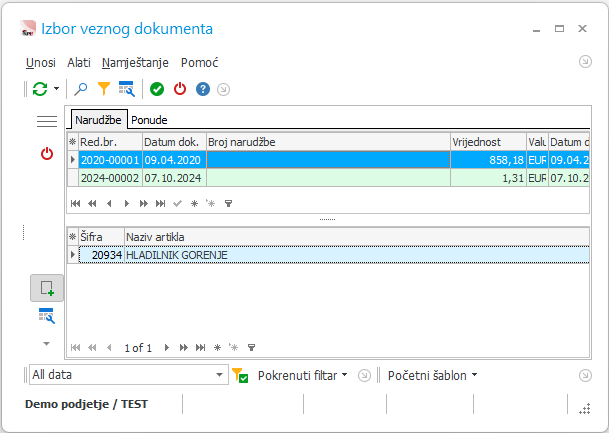
Task: Click Demo podjetje / TEST status text
Action: click(86, 404)
